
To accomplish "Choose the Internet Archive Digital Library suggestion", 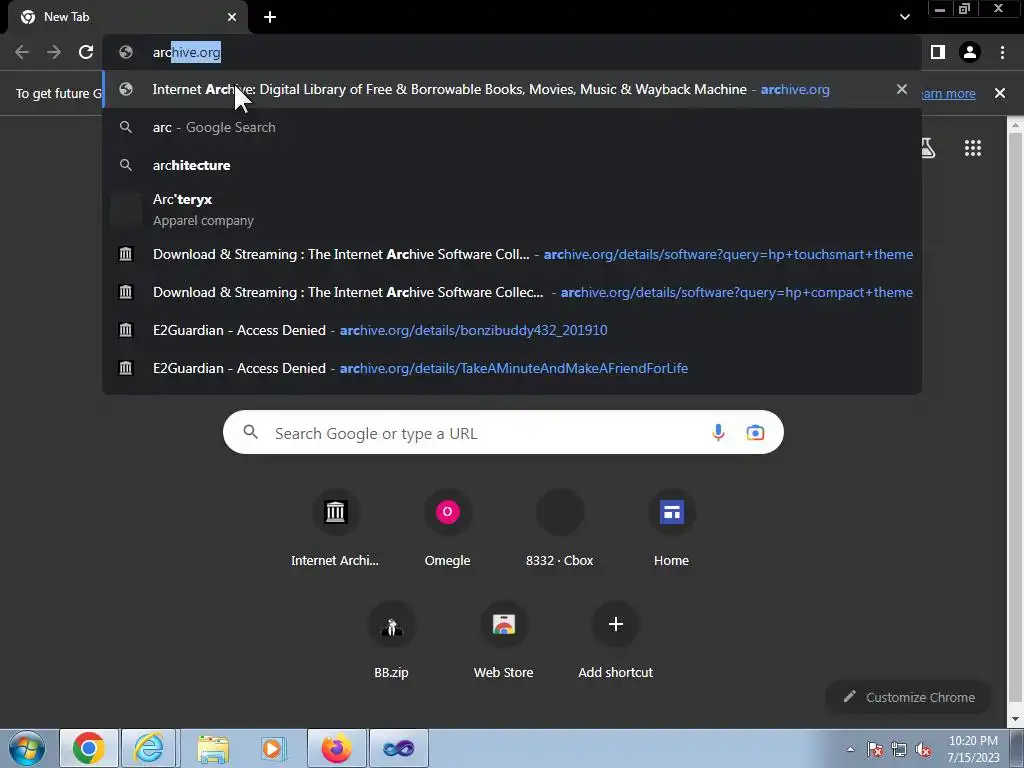I will 512,89.
